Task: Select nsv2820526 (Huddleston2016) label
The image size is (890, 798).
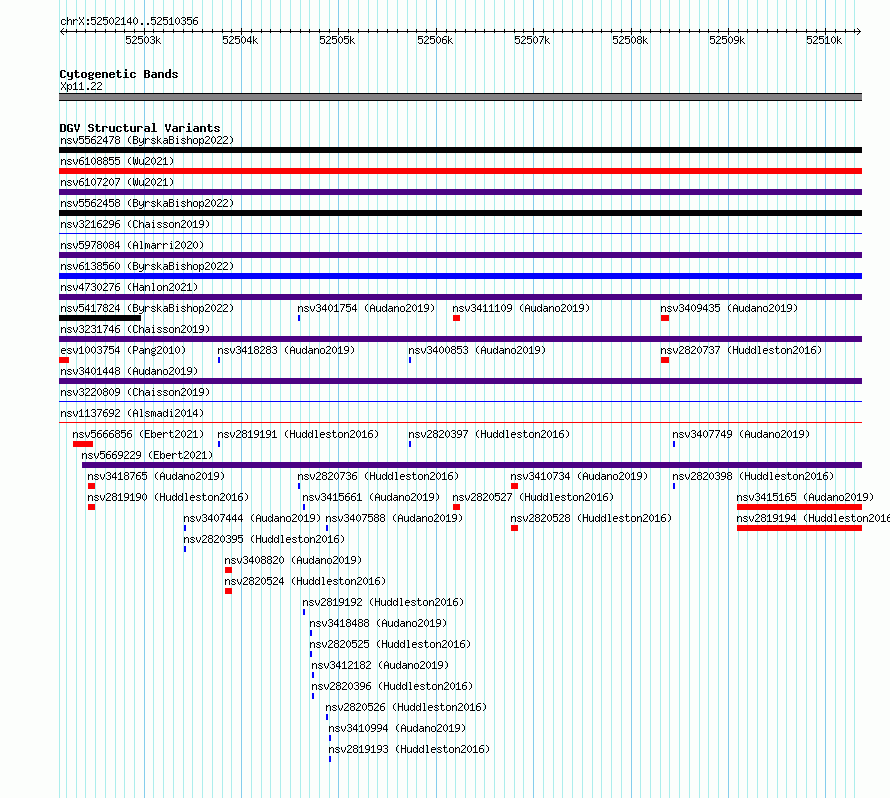Action: (406, 707)
